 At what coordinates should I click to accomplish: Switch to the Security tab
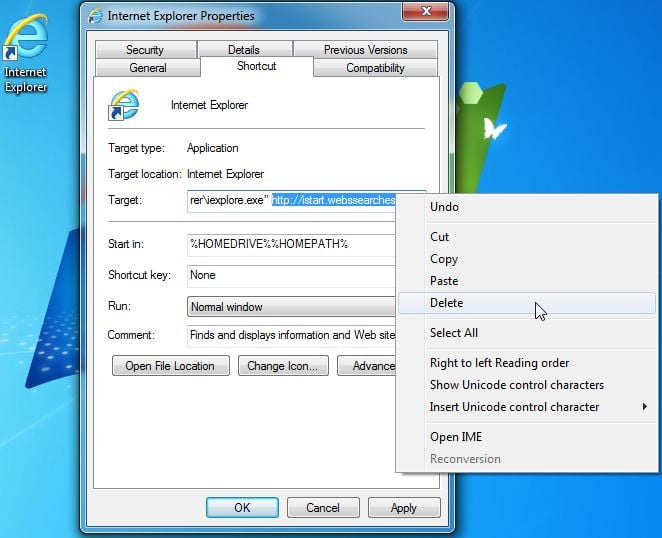(145, 50)
